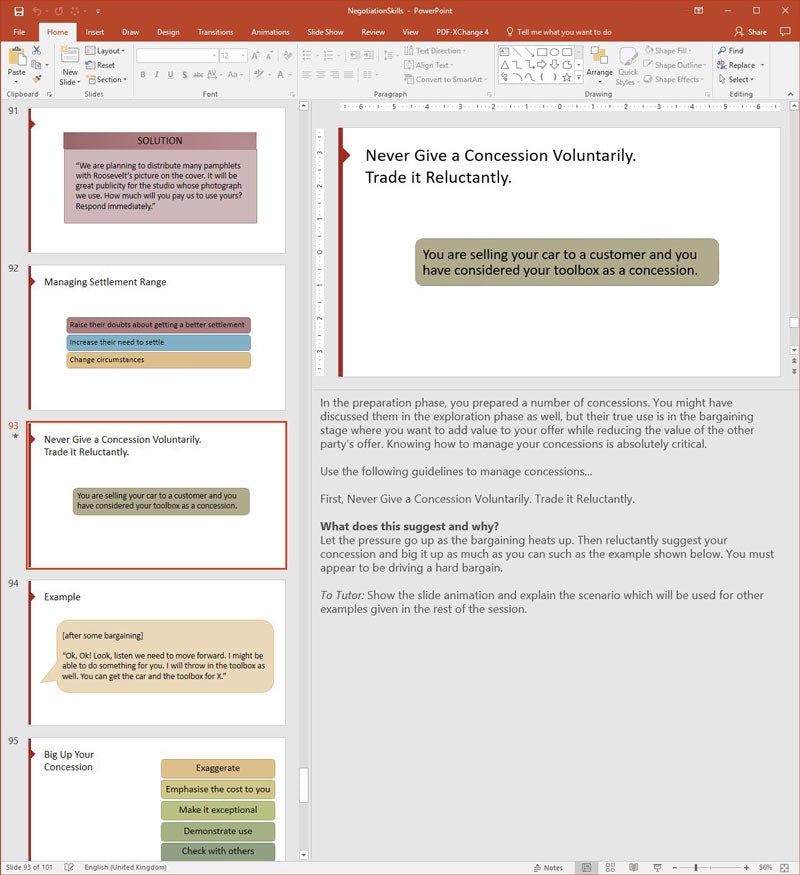Click Convert to SmartArt
Viewport: 800px width, 875px height.
click(445, 79)
